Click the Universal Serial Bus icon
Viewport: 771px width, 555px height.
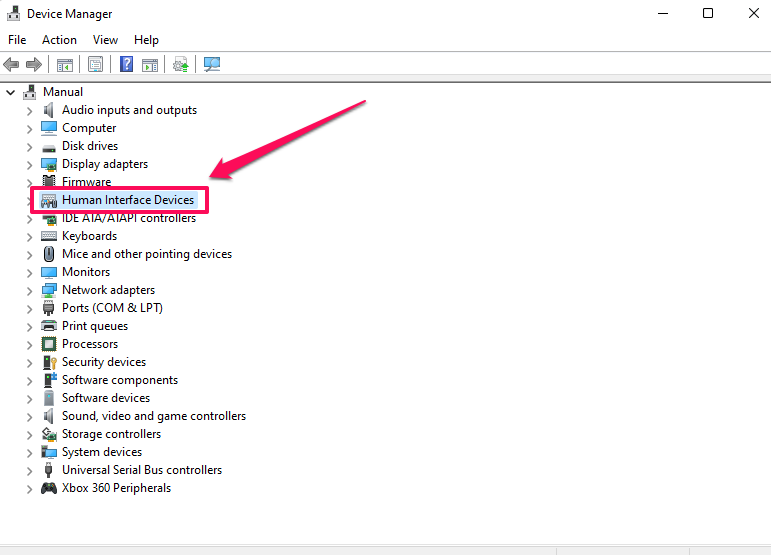pos(48,470)
